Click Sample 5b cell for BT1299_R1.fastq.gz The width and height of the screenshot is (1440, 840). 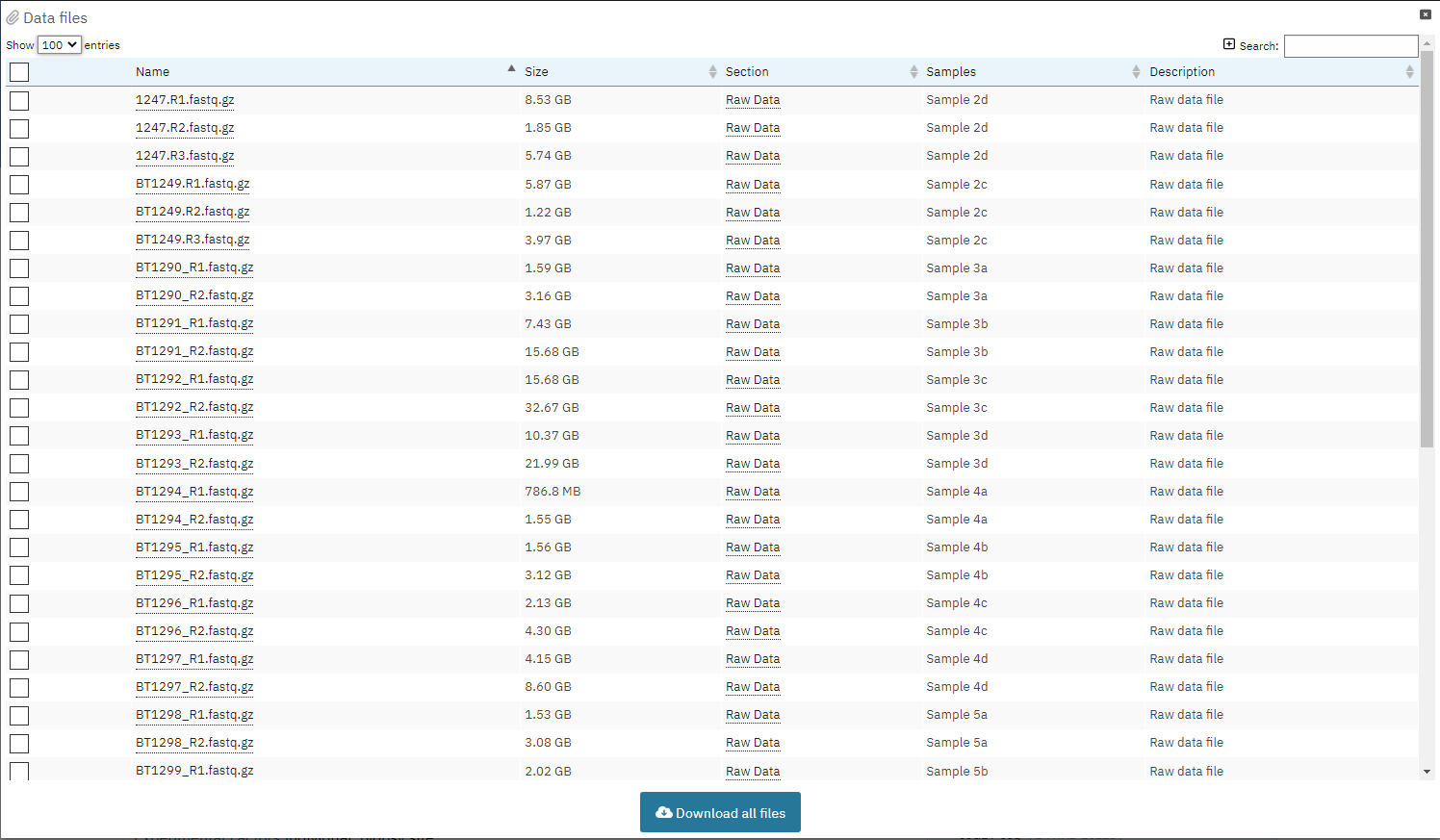(957, 772)
